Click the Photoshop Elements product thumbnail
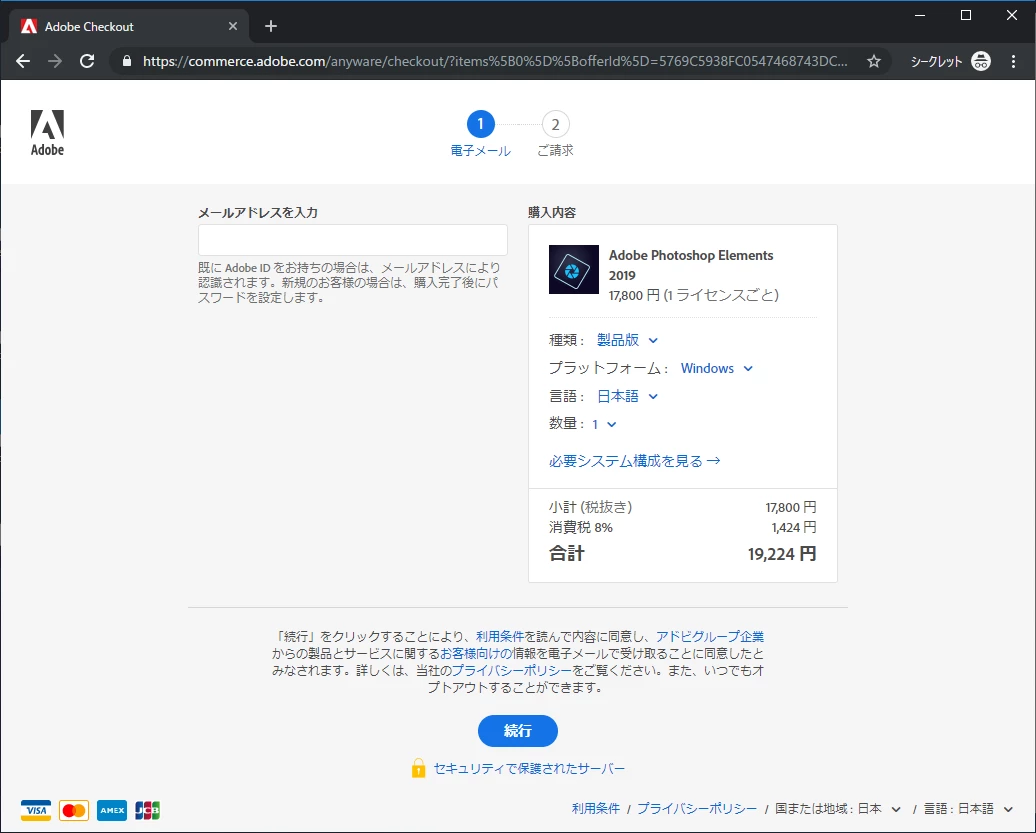The image size is (1036, 833). [x=574, y=270]
